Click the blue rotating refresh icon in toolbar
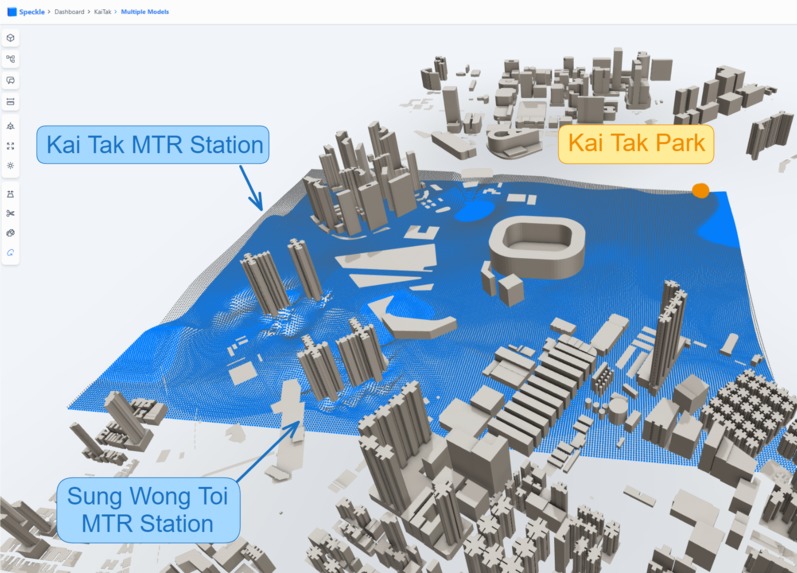This screenshot has width=797, height=573. point(10,253)
